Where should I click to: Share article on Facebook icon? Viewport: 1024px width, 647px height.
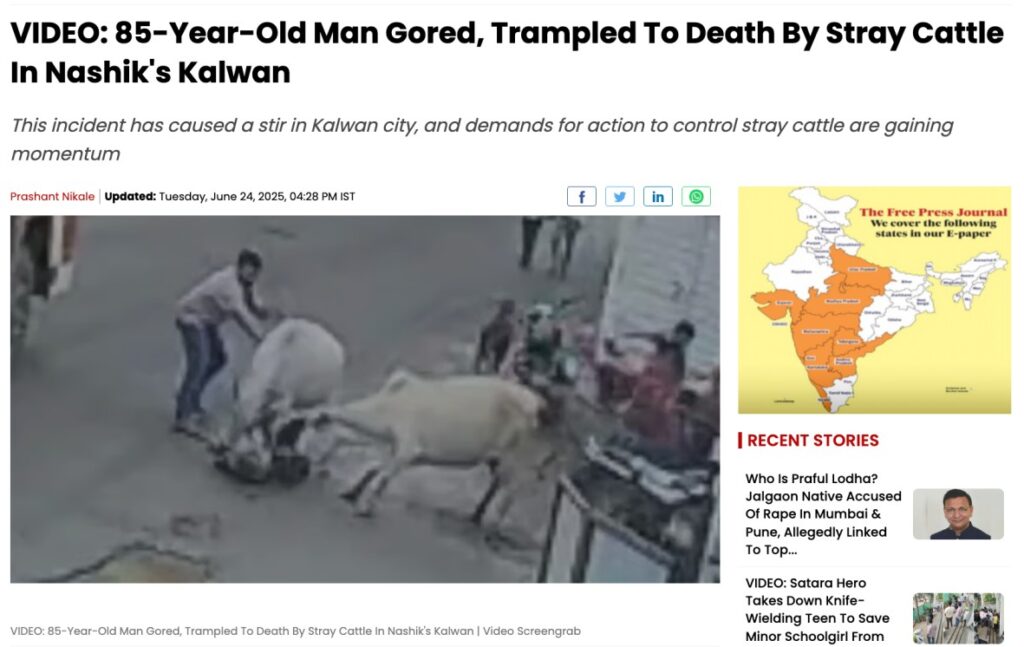[x=581, y=197]
